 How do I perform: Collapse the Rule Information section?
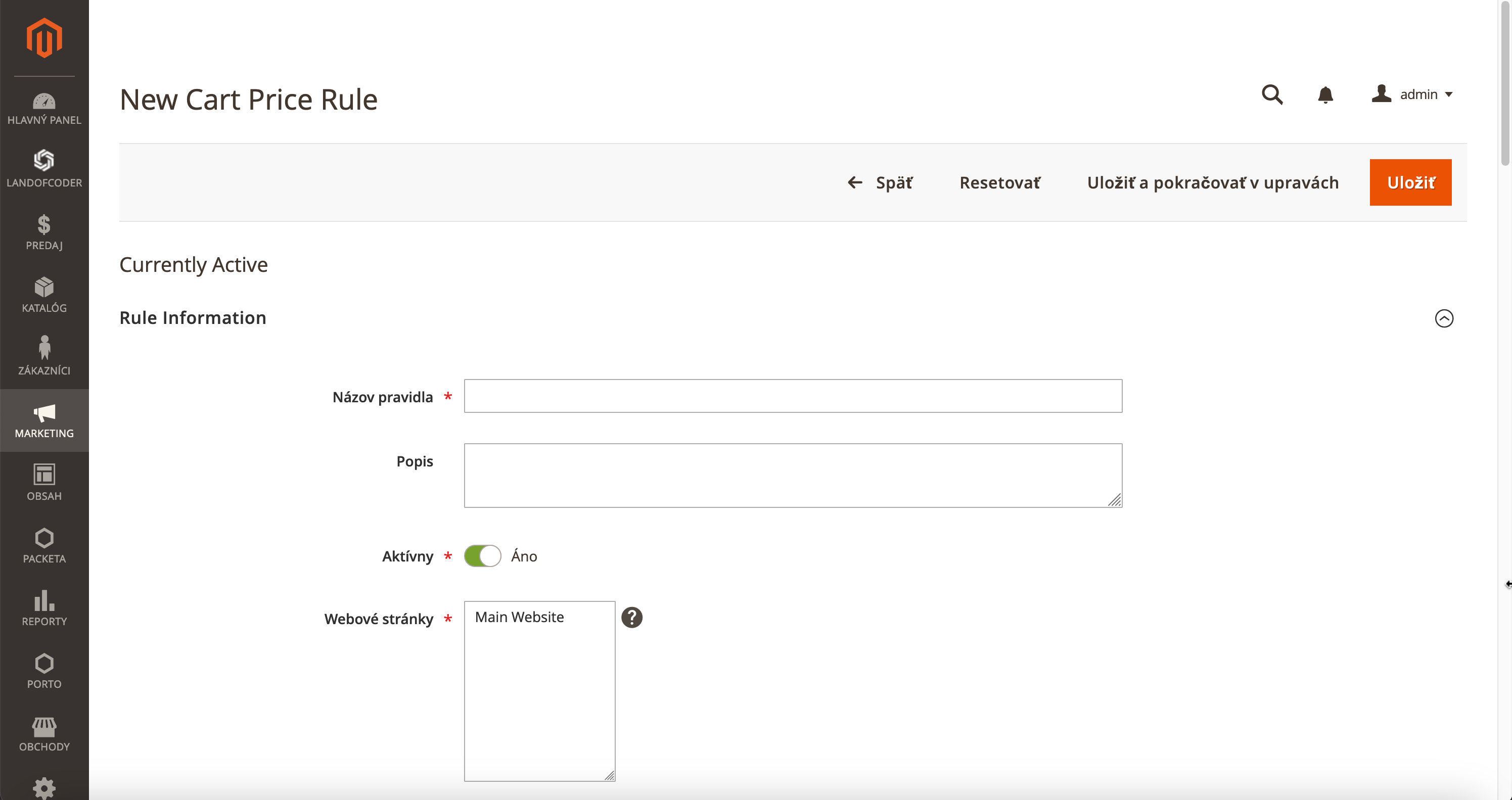coord(1444,318)
